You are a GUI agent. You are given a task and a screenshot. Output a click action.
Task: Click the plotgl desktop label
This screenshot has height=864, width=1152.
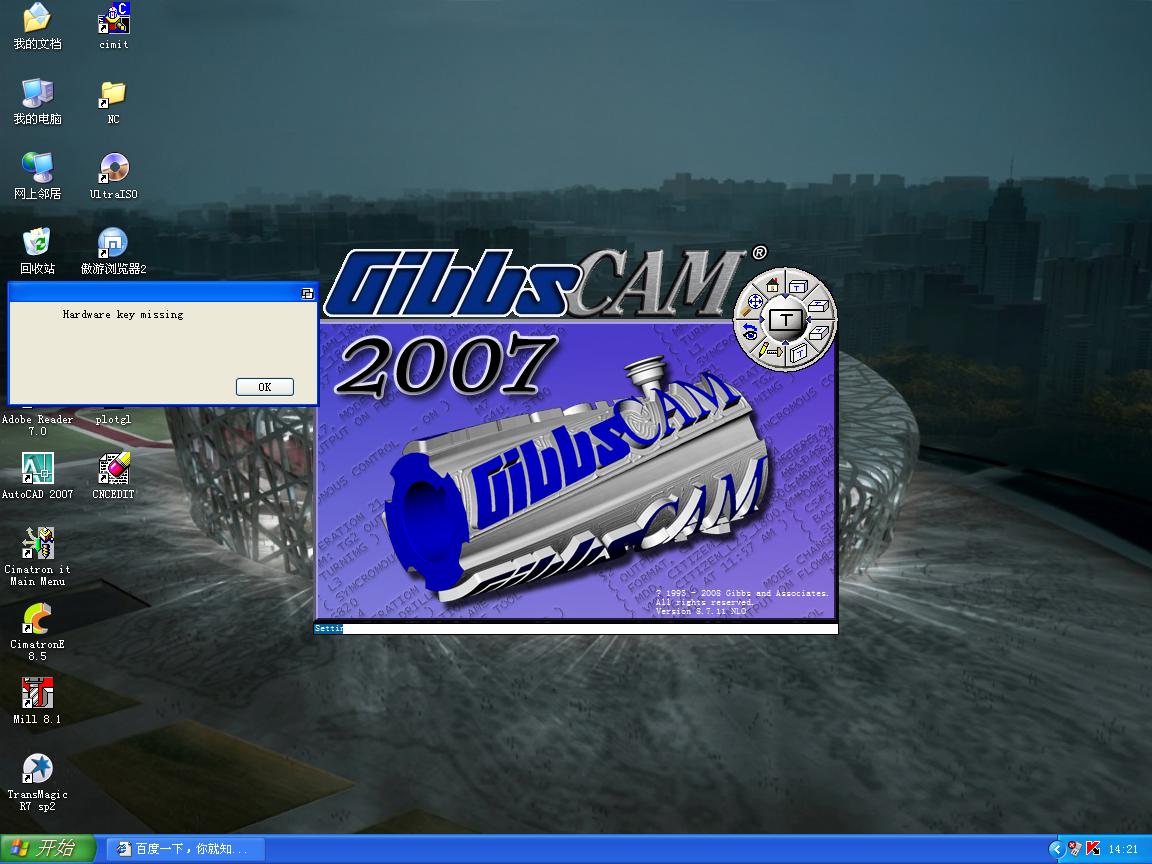[113, 420]
